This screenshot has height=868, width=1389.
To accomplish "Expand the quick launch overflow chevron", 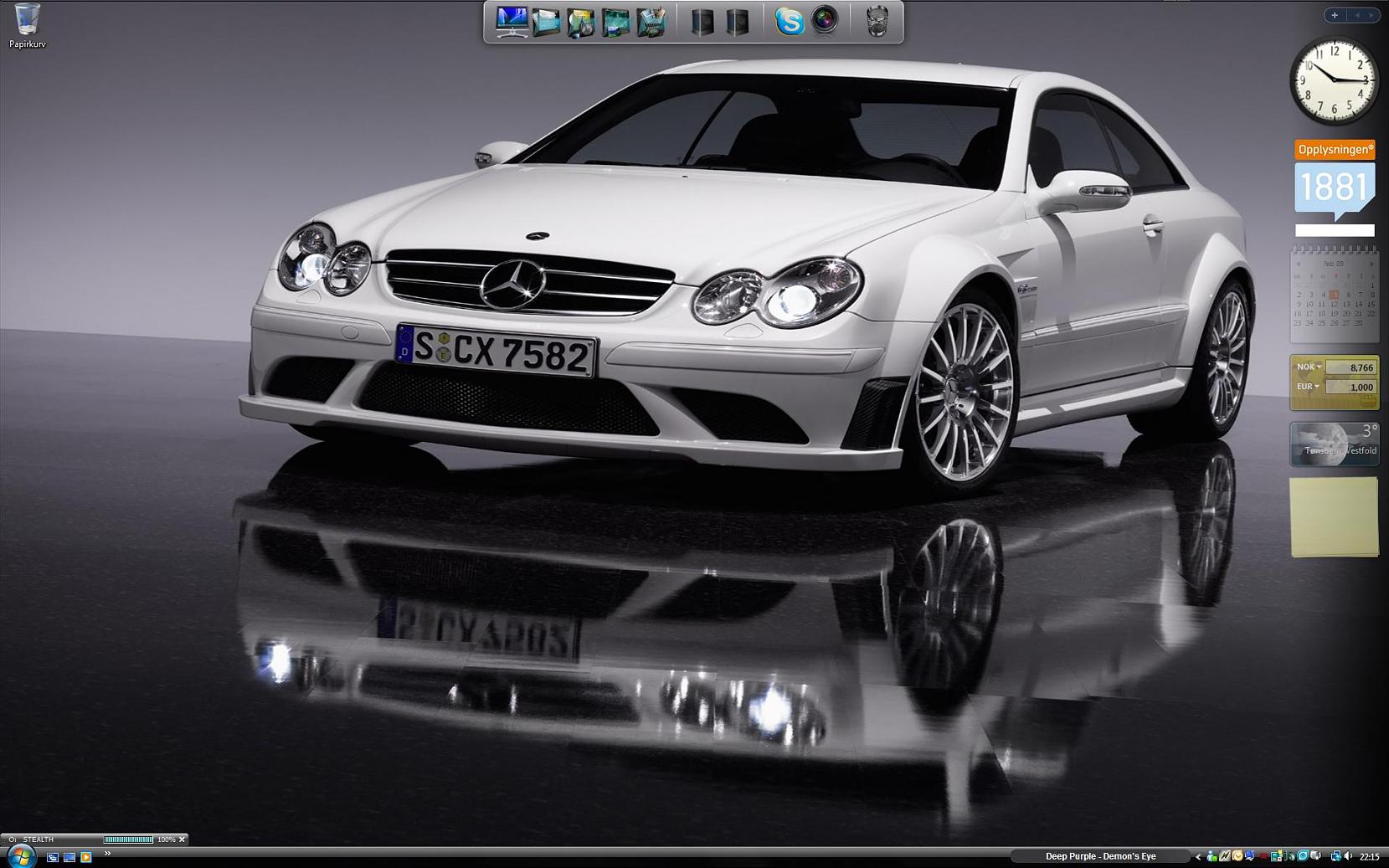I will (107, 853).
